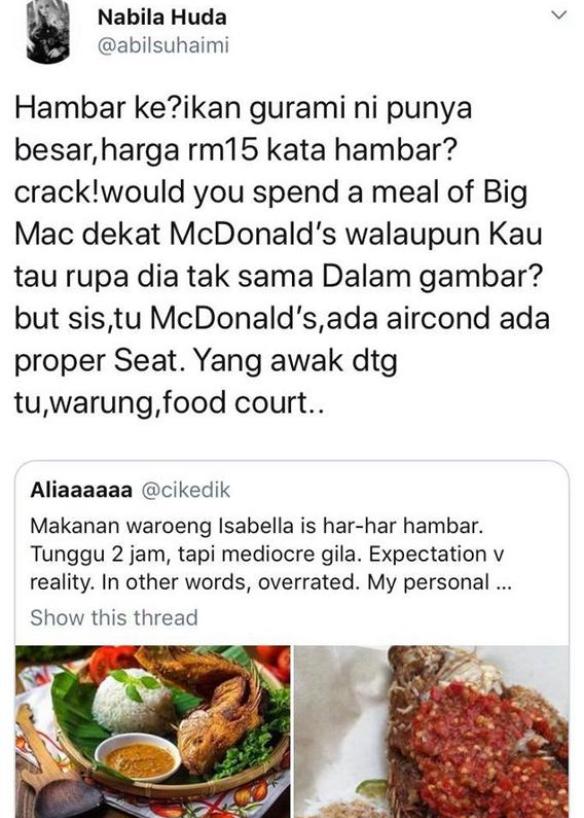Image resolution: width=584 pixels, height=818 pixels.
Task: Open the @abilsuhaimi handle
Action: (163, 46)
